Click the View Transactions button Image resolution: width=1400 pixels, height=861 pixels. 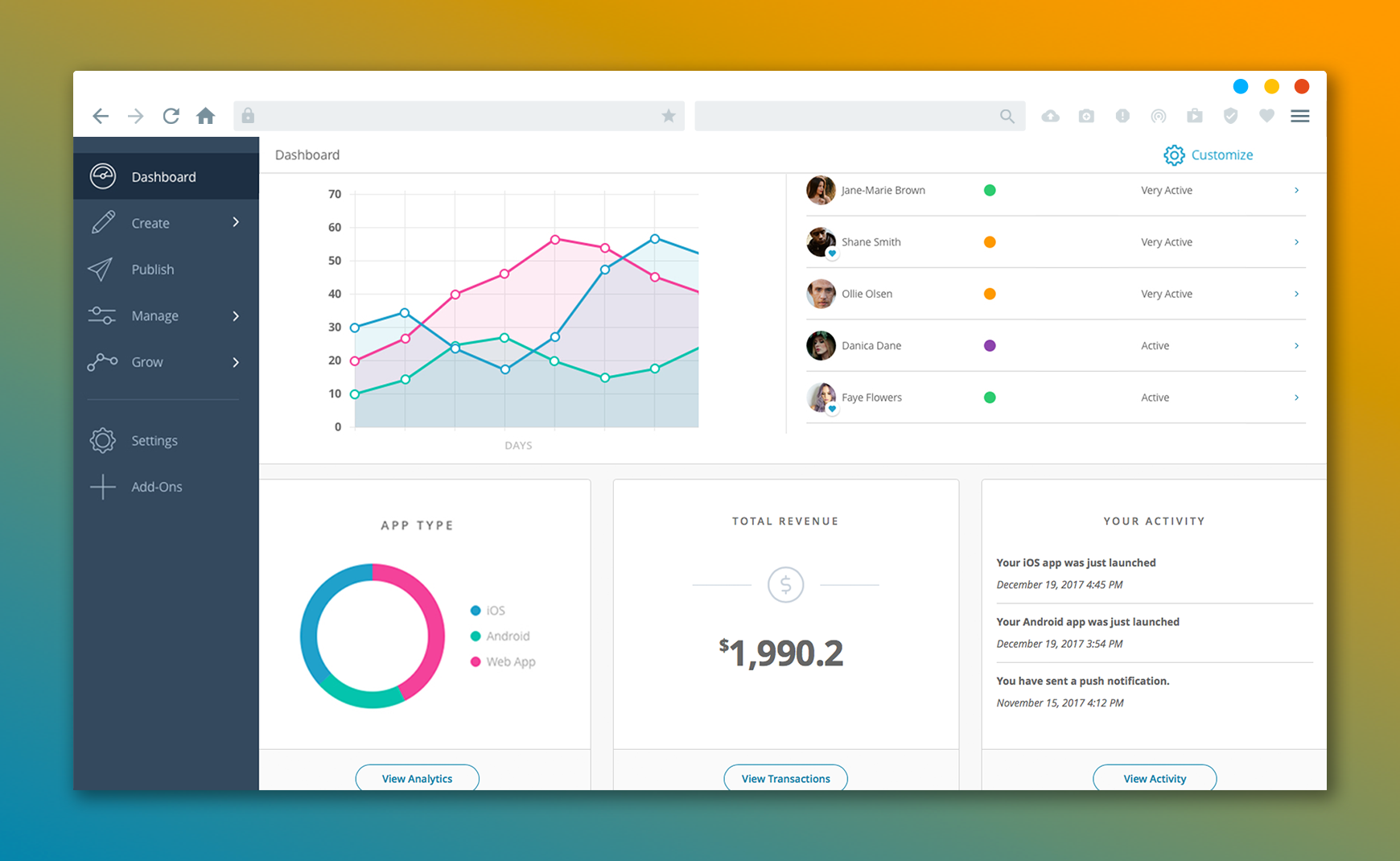[785, 778]
